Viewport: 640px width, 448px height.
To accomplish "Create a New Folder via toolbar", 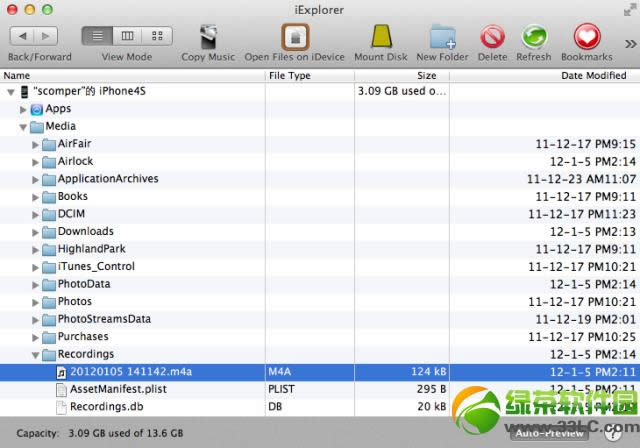I will pyautogui.click(x=442, y=37).
